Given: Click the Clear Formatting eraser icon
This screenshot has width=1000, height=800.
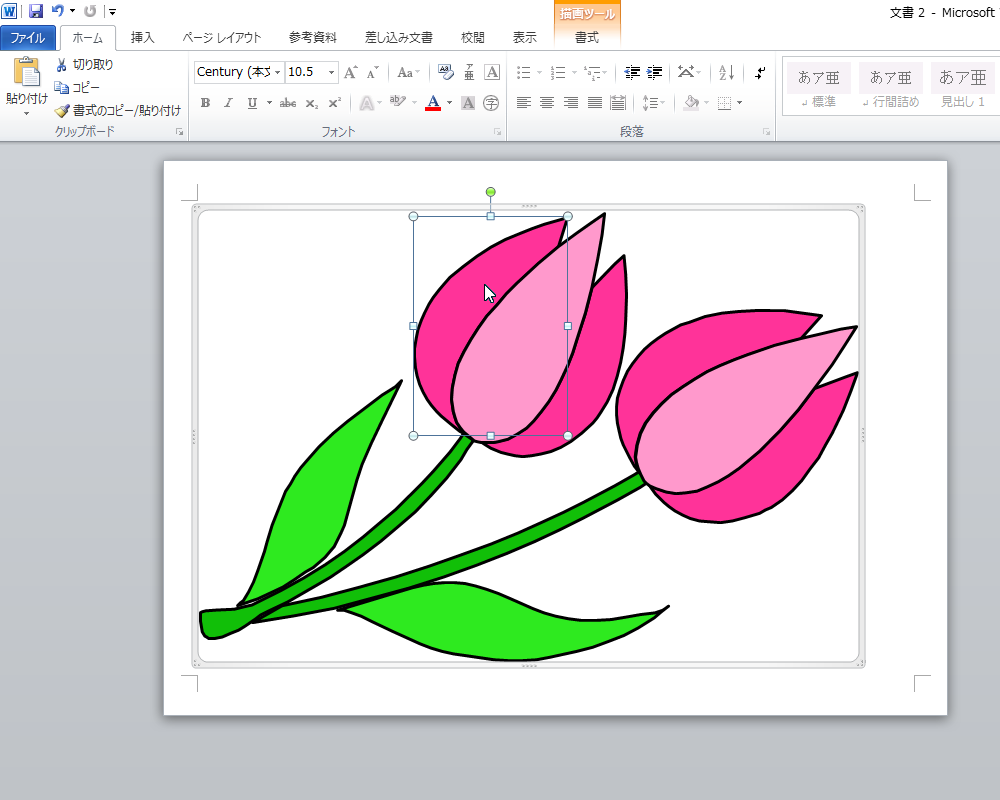Looking at the screenshot, I should 444,72.
